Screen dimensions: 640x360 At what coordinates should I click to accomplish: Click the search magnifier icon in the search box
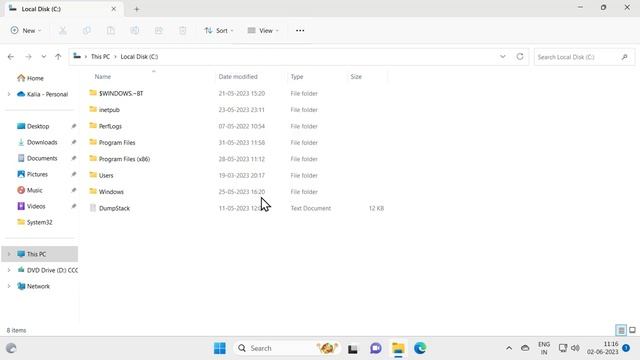pyautogui.click(x=624, y=57)
